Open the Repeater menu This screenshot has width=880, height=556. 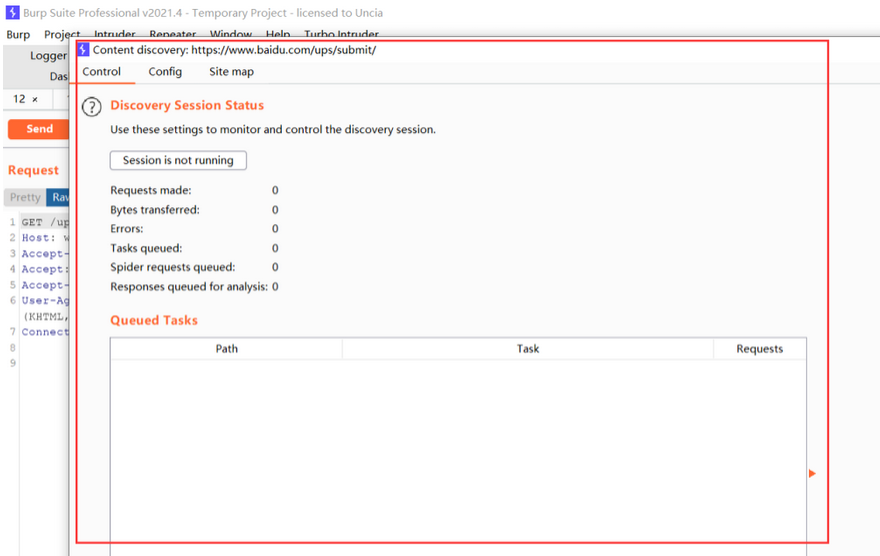172,34
